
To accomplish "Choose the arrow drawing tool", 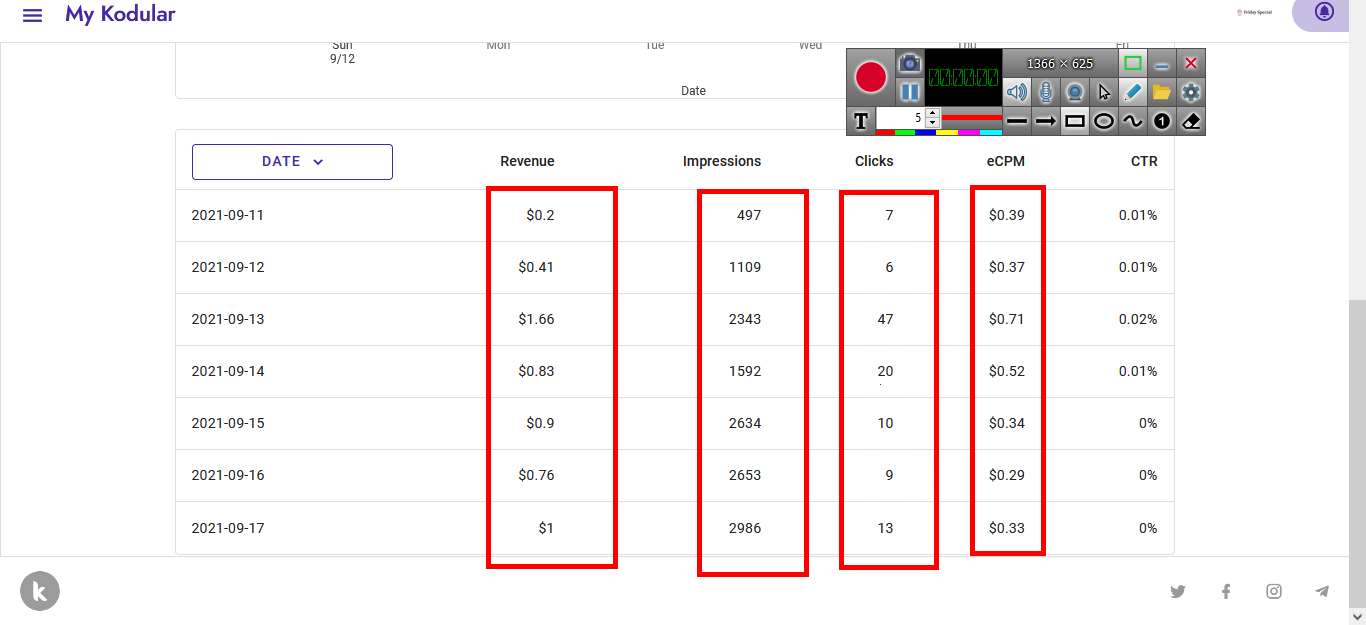I will click(1046, 121).
